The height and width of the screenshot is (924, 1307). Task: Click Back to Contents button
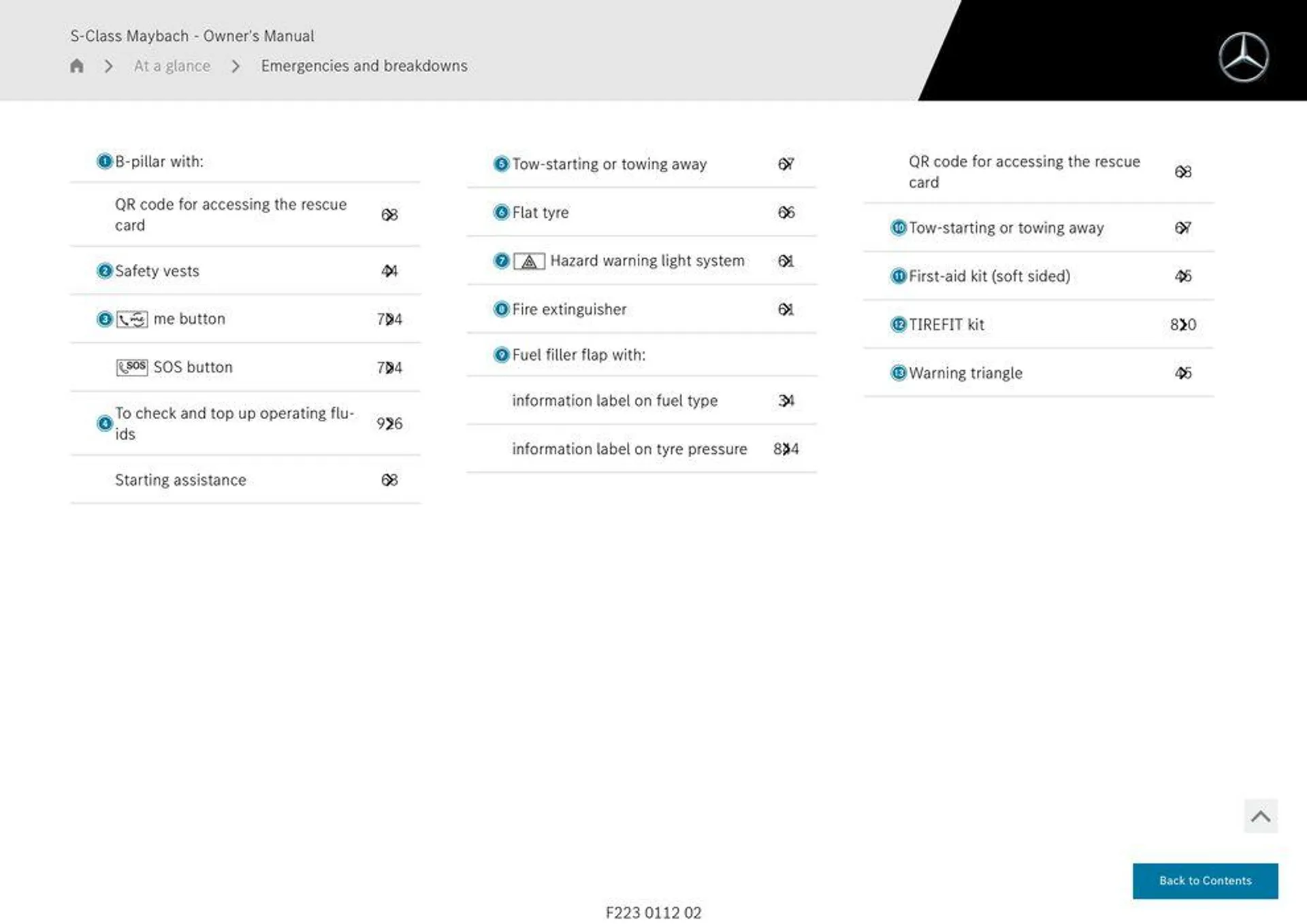click(1205, 880)
